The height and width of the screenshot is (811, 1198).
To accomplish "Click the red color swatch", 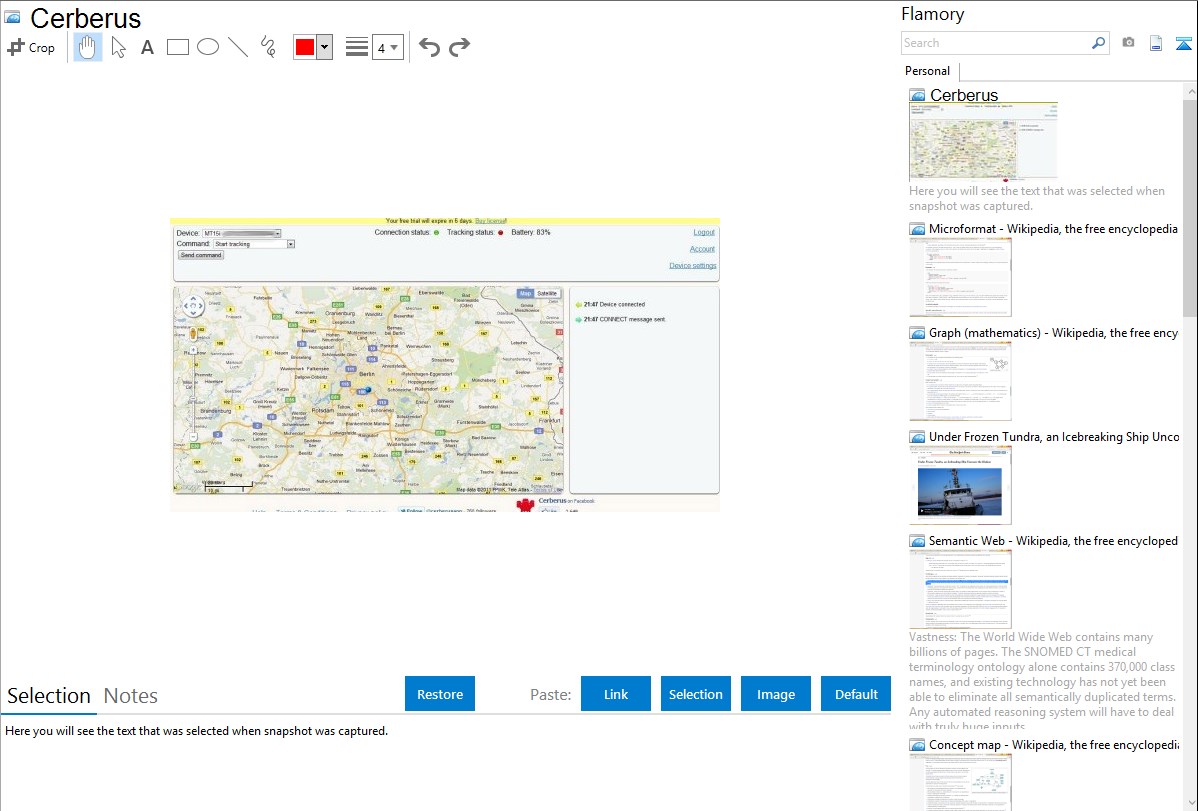I will [x=305, y=47].
